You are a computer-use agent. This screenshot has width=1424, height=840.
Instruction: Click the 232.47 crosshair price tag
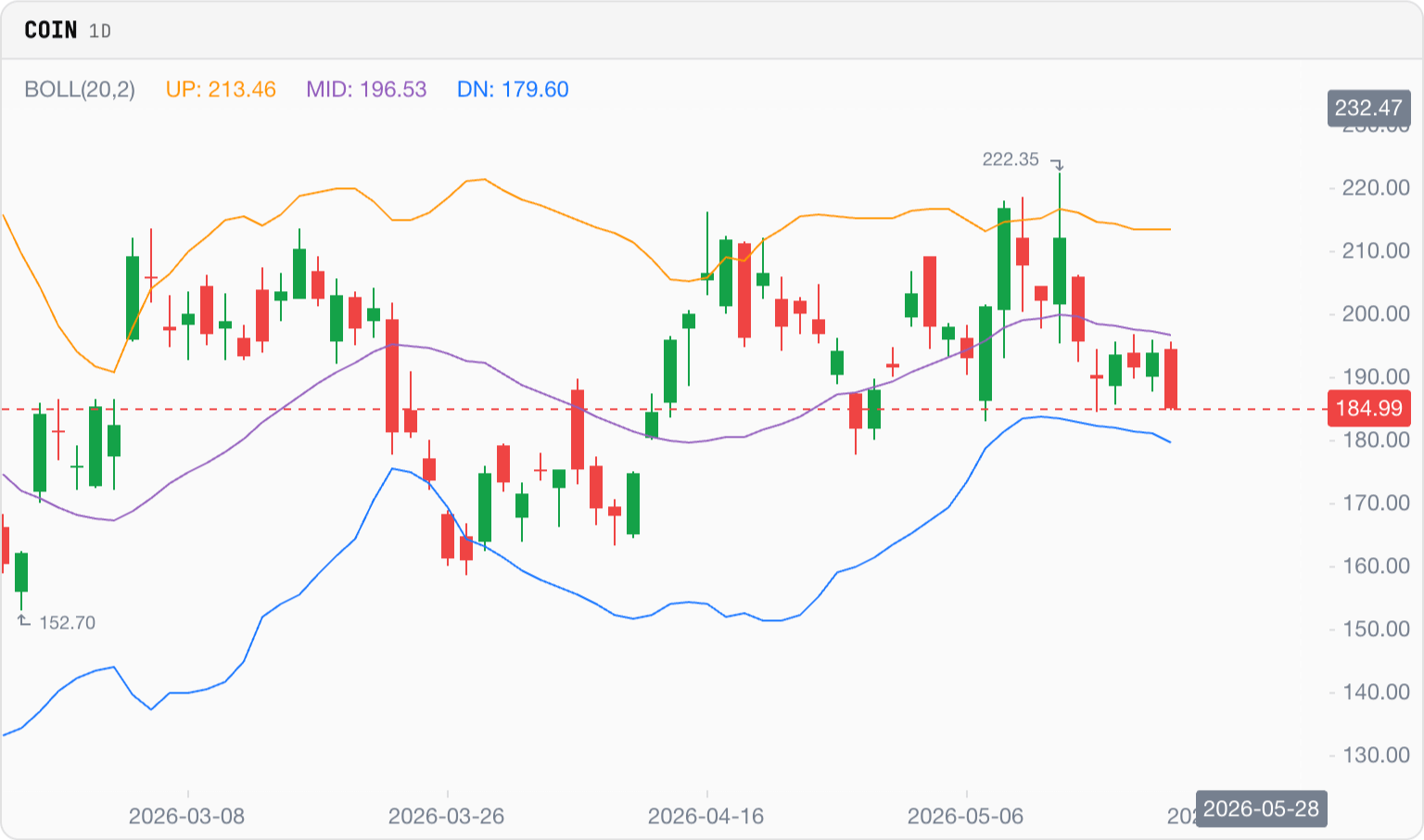(1368, 108)
